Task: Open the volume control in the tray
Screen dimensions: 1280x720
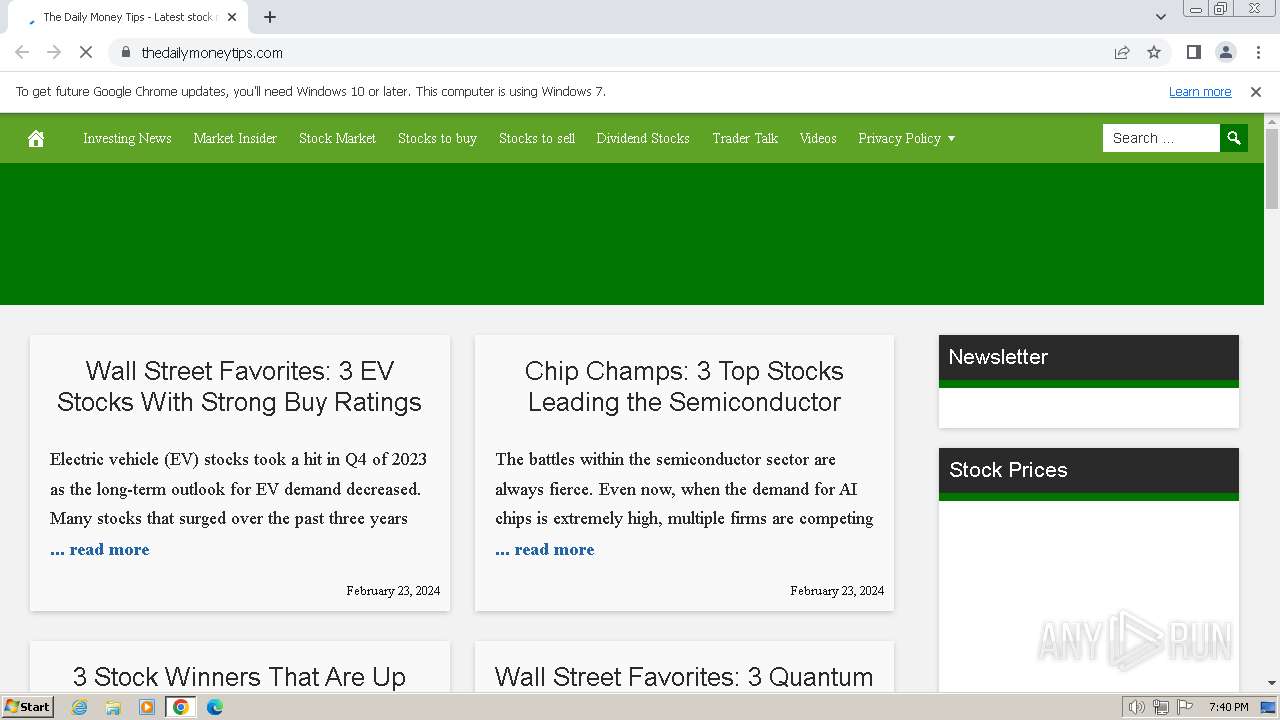Action: tap(1137, 707)
